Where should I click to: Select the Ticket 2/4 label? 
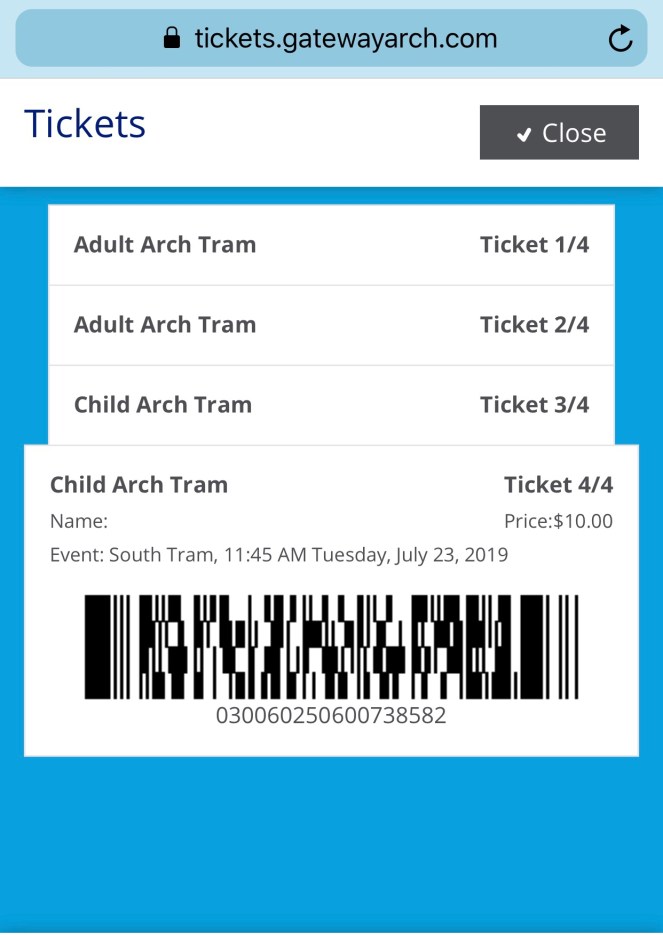click(x=534, y=325)
